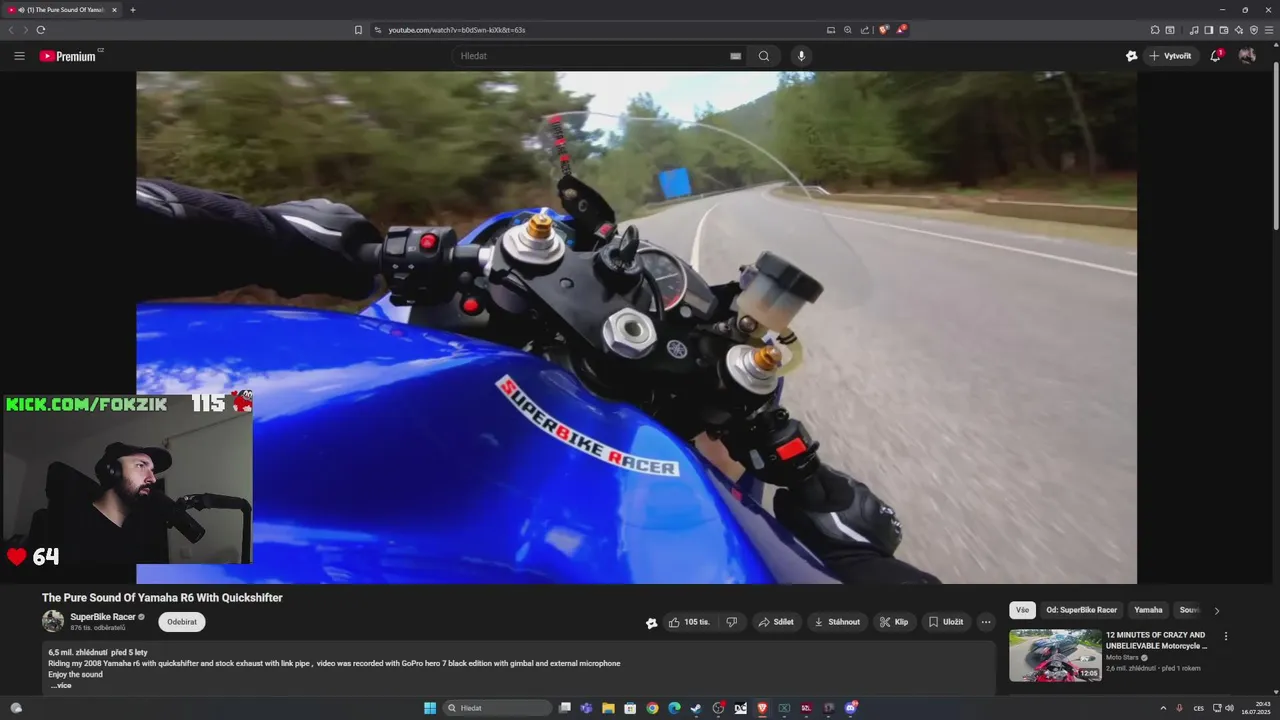Screen dimensions: 1280x720
Task: Dislike the video with thumbs down
Action: [732, 622]
